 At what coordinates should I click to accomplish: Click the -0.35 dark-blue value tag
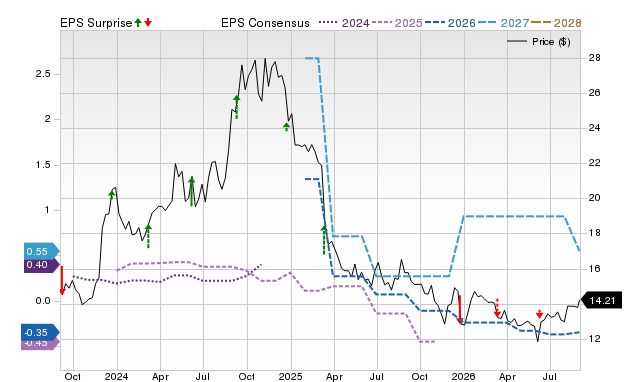point(40,333)
